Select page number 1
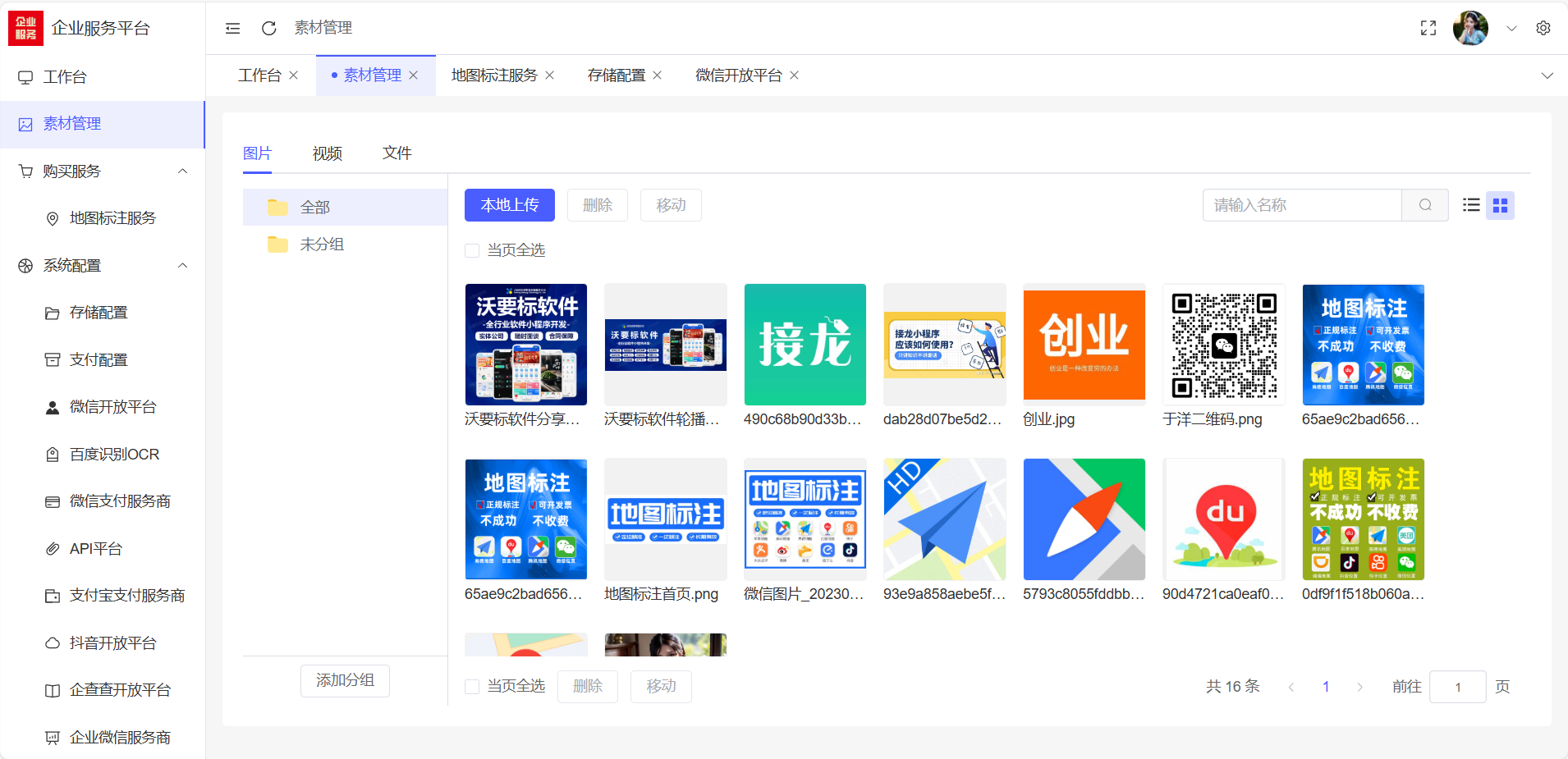 (1326, 687)
